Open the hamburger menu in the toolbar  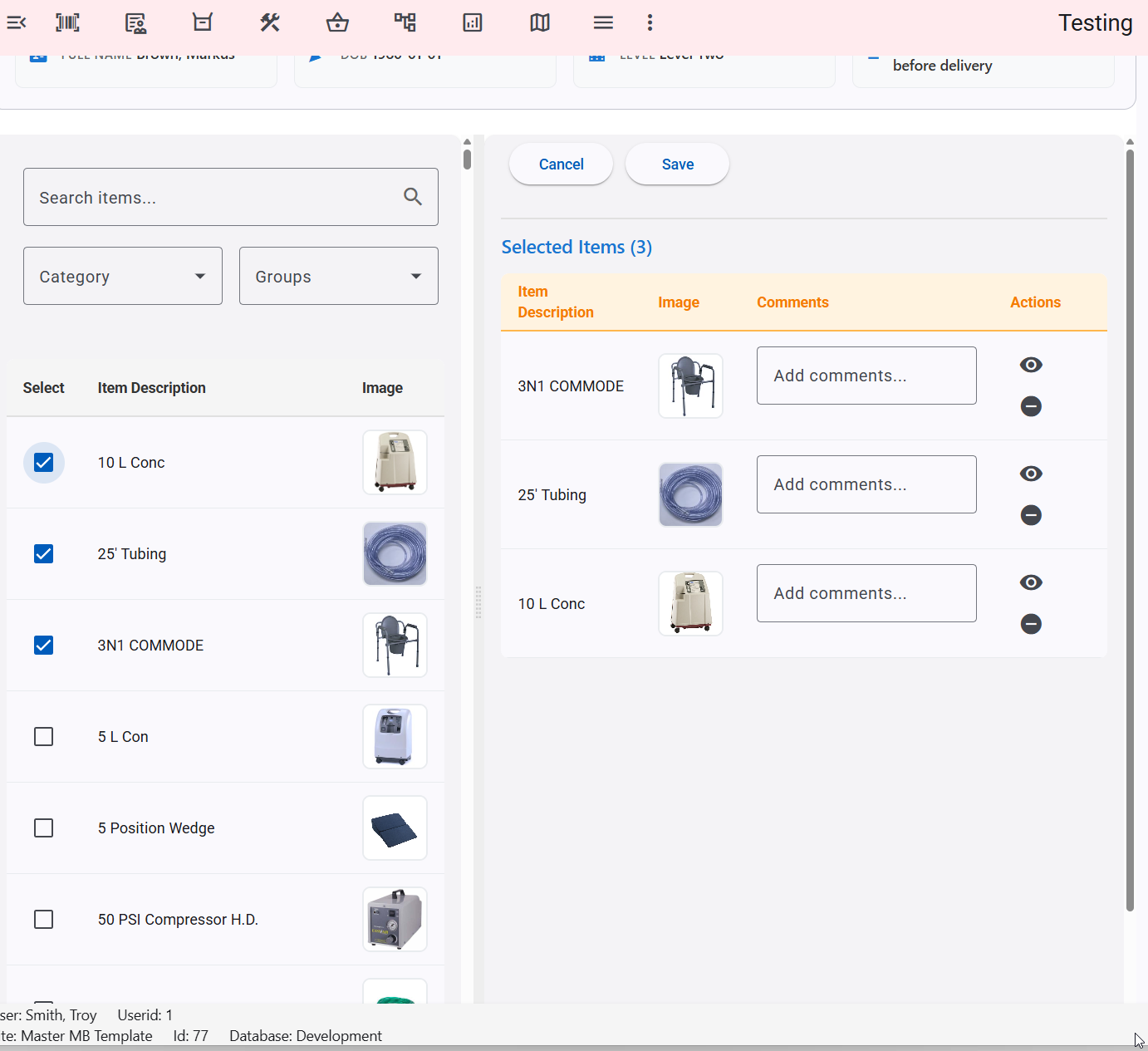point(604,22)
